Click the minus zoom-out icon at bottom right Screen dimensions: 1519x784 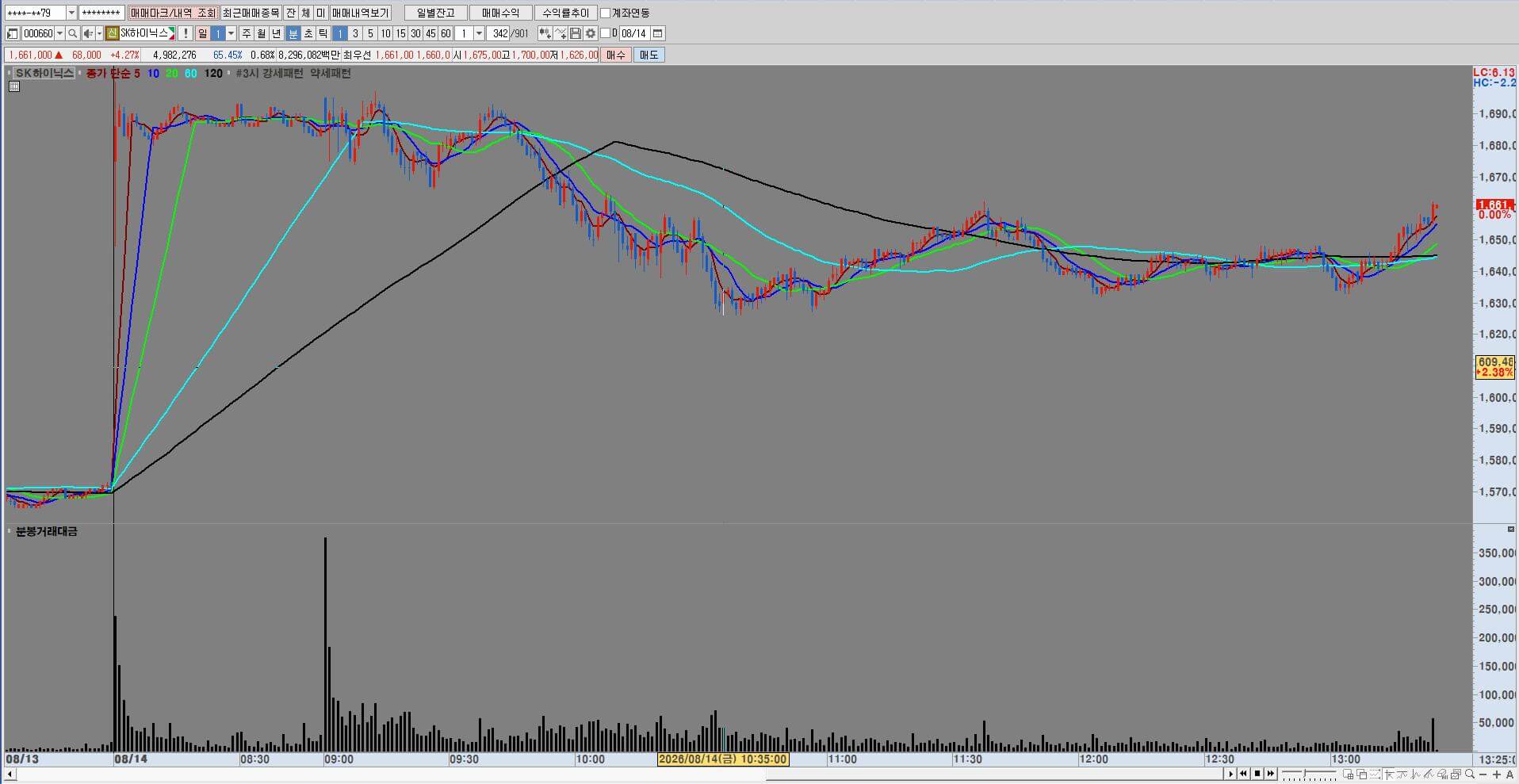click(1483, 774)
